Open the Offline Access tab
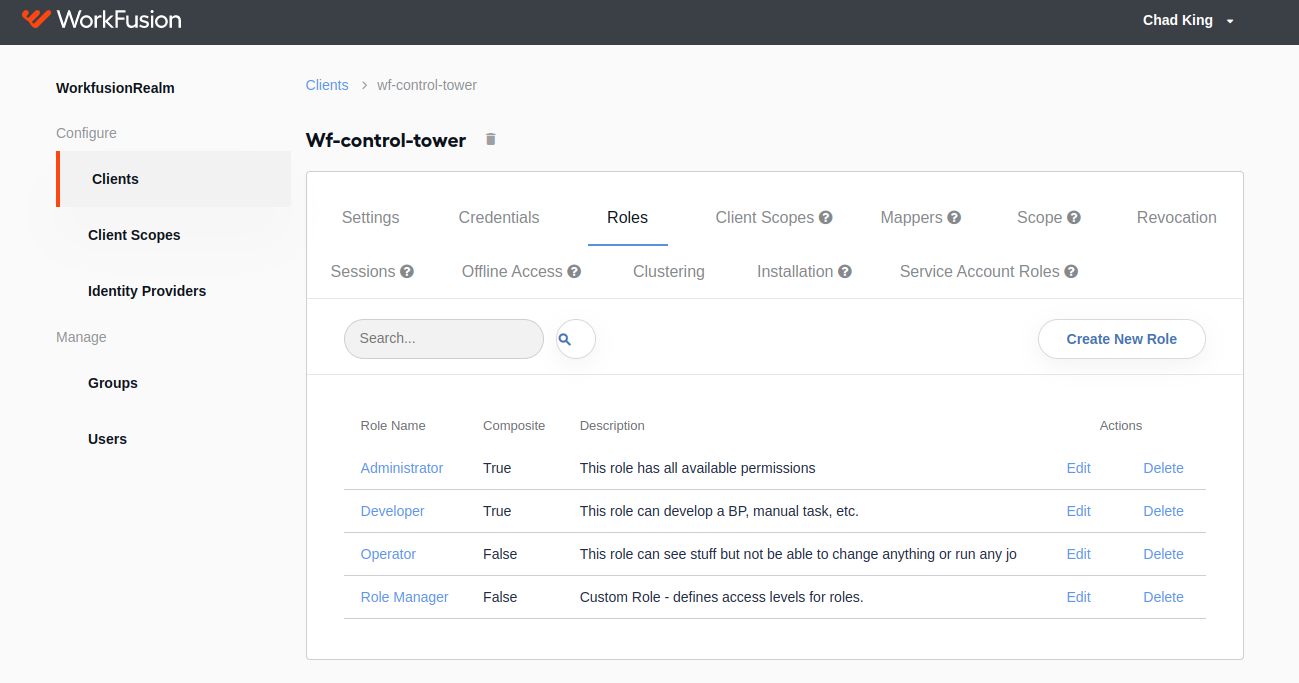Viewport: 1299px width, 683px height. tap(512, 271)
